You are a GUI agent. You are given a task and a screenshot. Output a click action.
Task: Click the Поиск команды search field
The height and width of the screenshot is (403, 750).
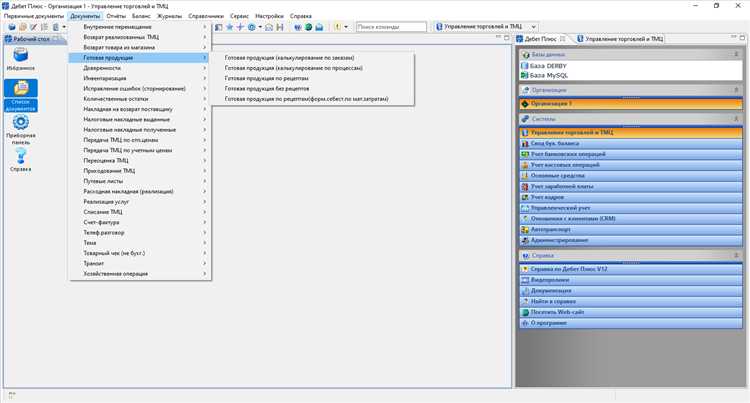[x=391, y=27]
